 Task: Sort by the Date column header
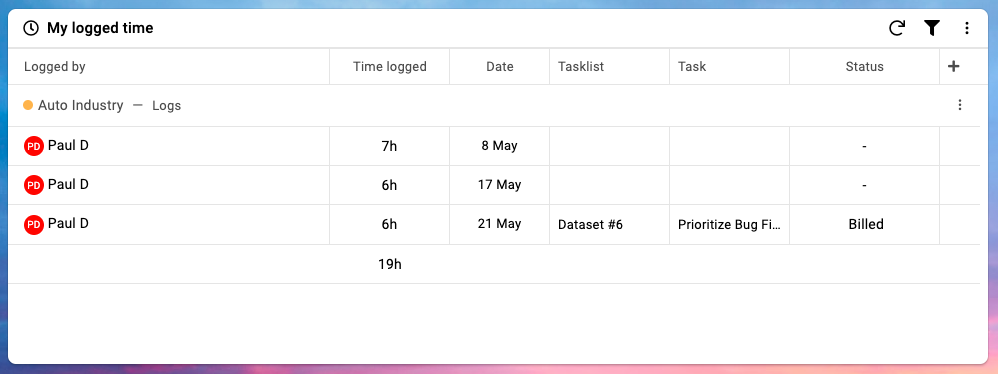pos(500,66)
